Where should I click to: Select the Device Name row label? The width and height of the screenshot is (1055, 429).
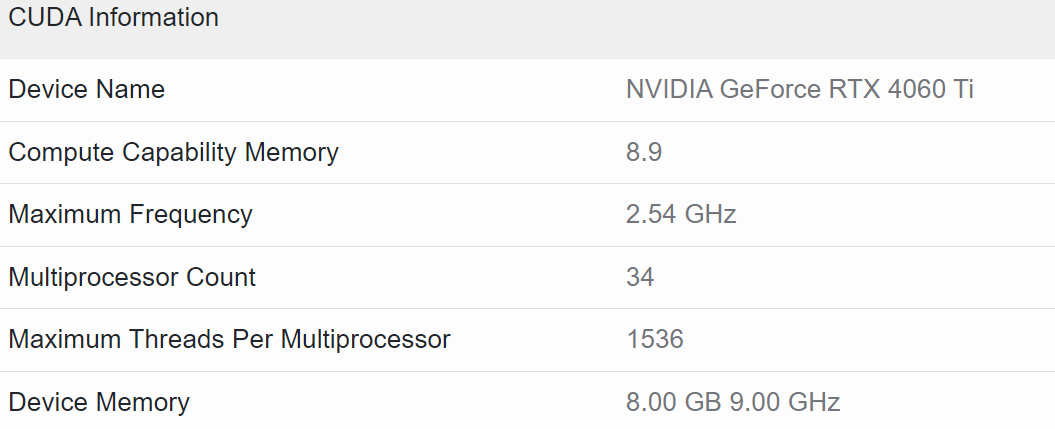(x=86, y=90)
